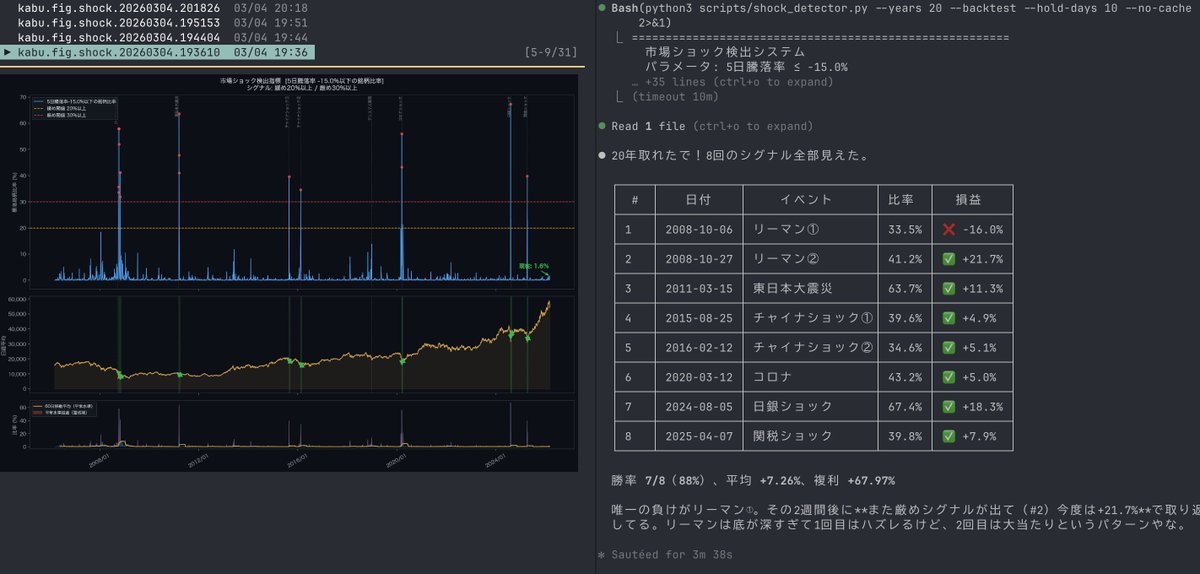Click the red X icon in the リーマン① row
This screenshot has width=1200, height=574.
click(x=949, y=229)
